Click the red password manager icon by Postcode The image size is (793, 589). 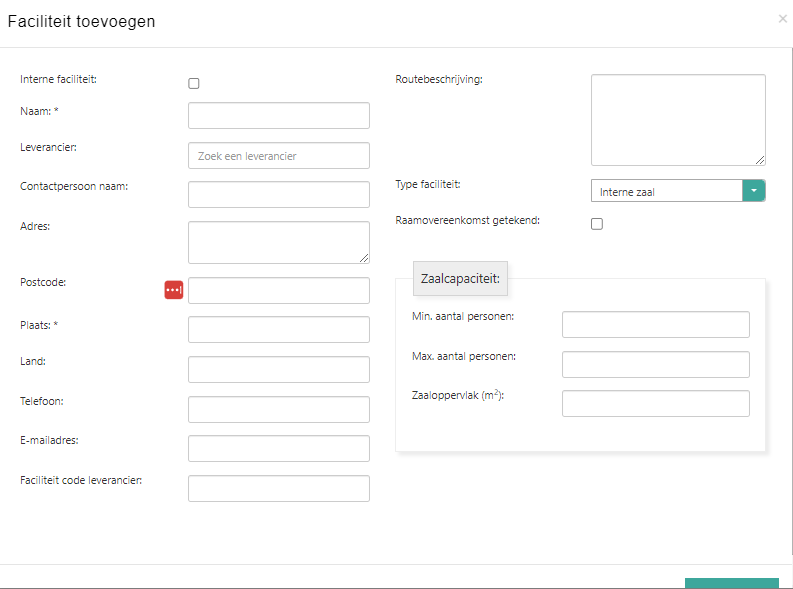click(174, 290)
